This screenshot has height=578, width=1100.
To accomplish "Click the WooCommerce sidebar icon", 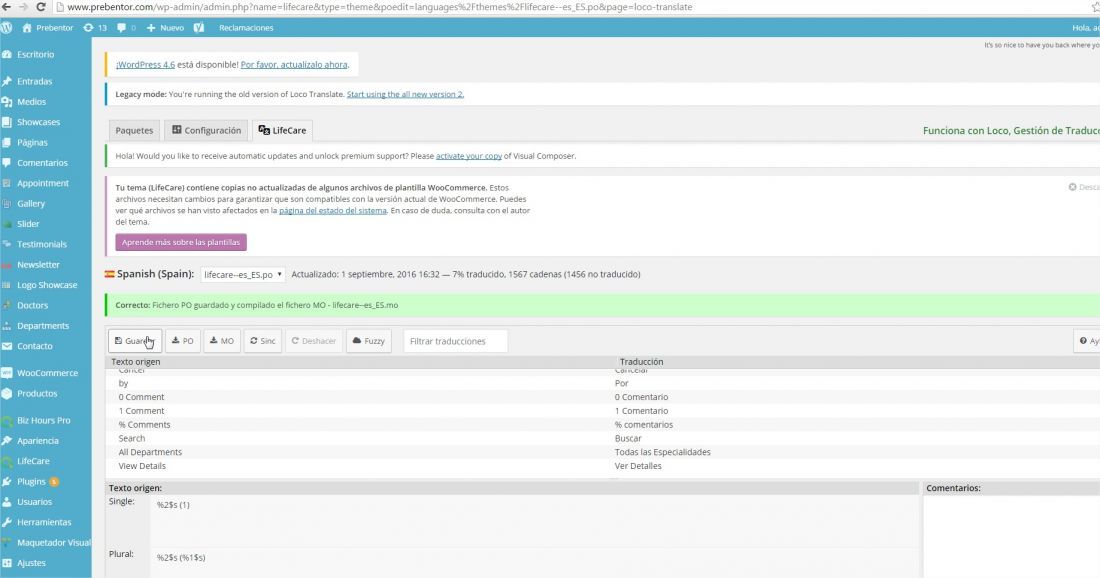I will tap(7, 373).
